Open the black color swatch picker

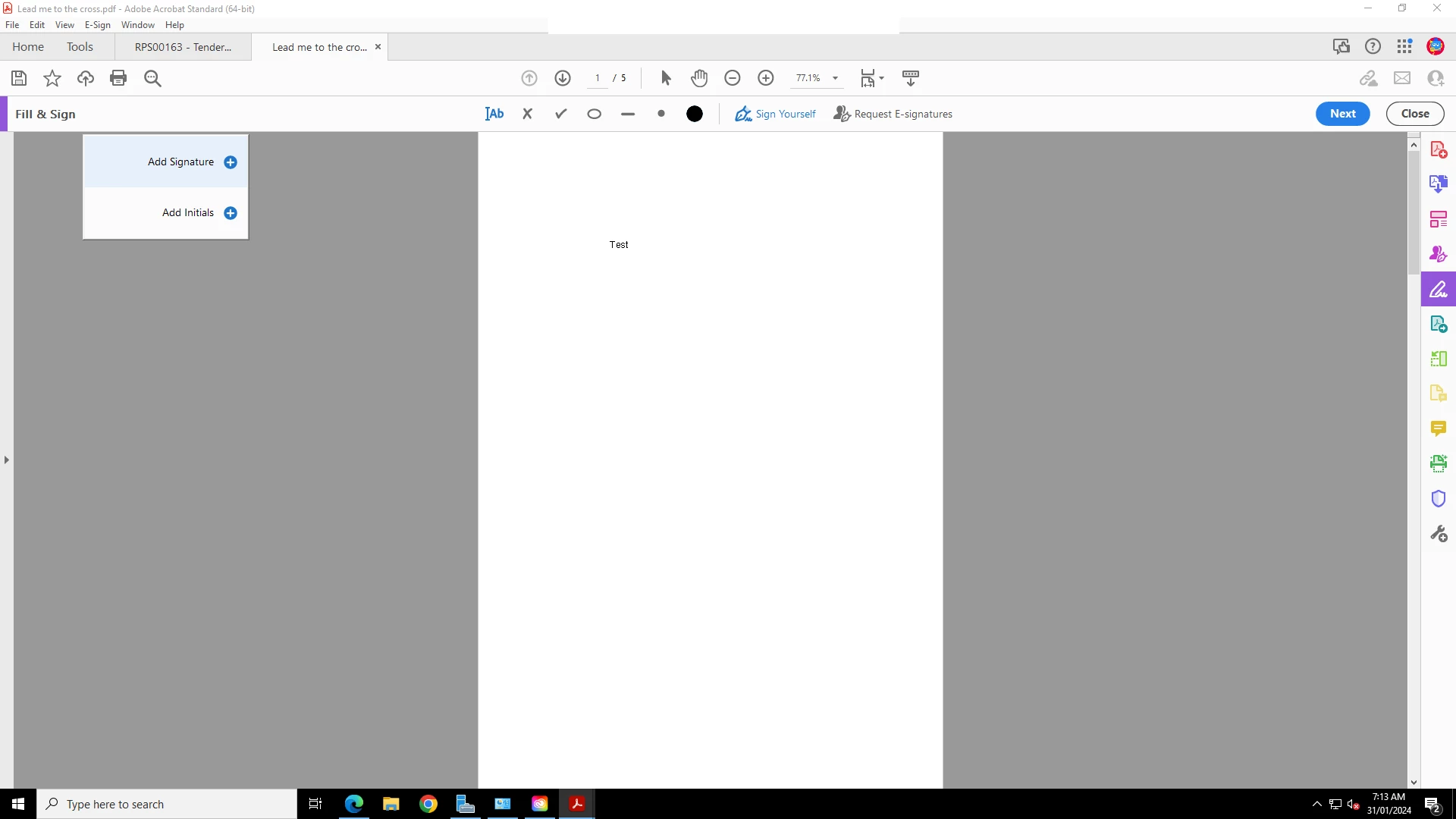(695, 114)
